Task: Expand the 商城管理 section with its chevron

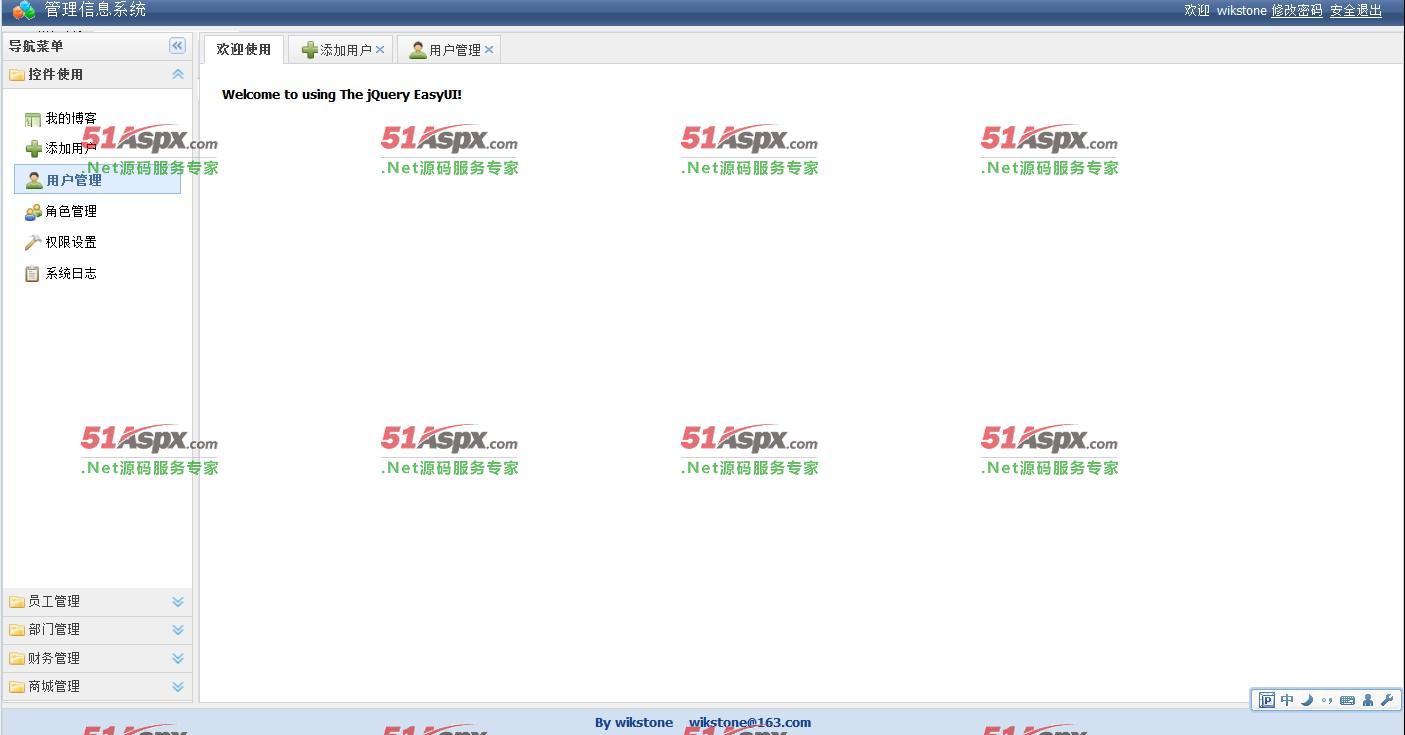Action: [178, 687]
